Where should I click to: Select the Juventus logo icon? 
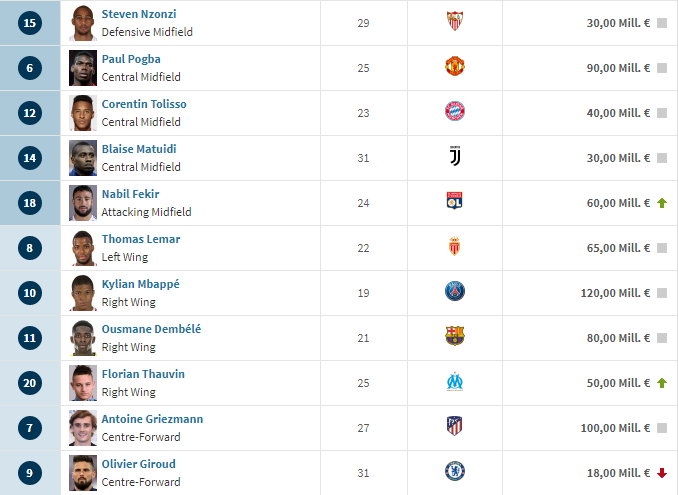(454, 156)
